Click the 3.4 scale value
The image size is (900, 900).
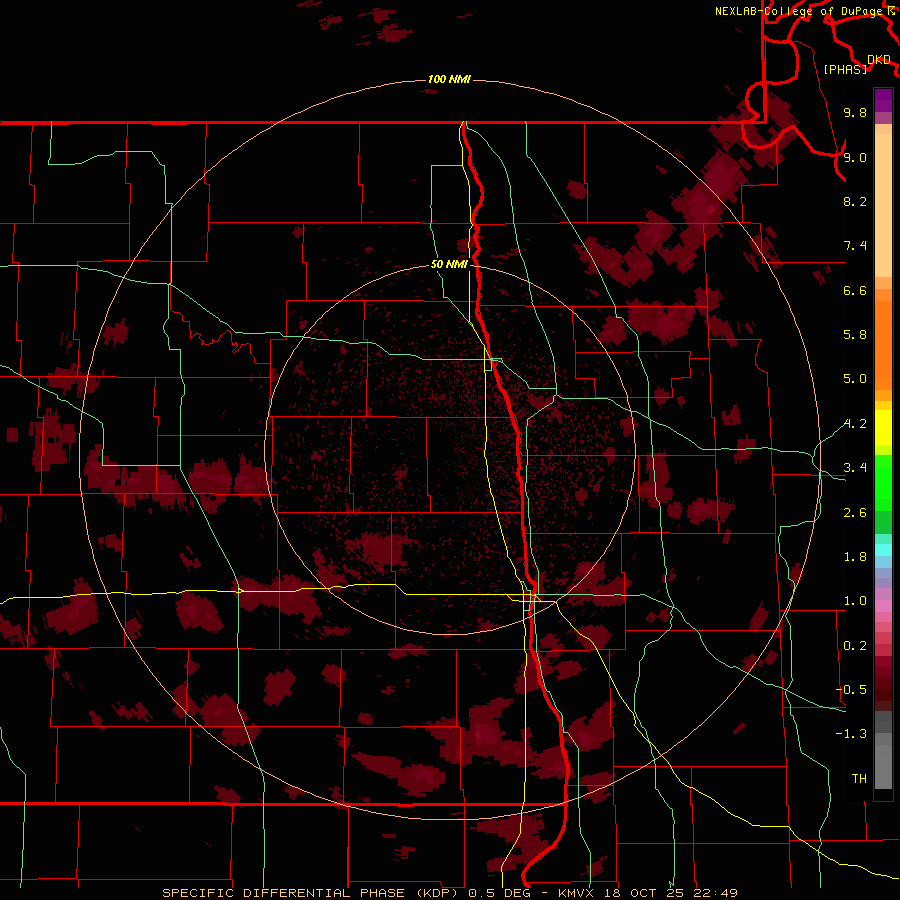(x=855, y=468)
